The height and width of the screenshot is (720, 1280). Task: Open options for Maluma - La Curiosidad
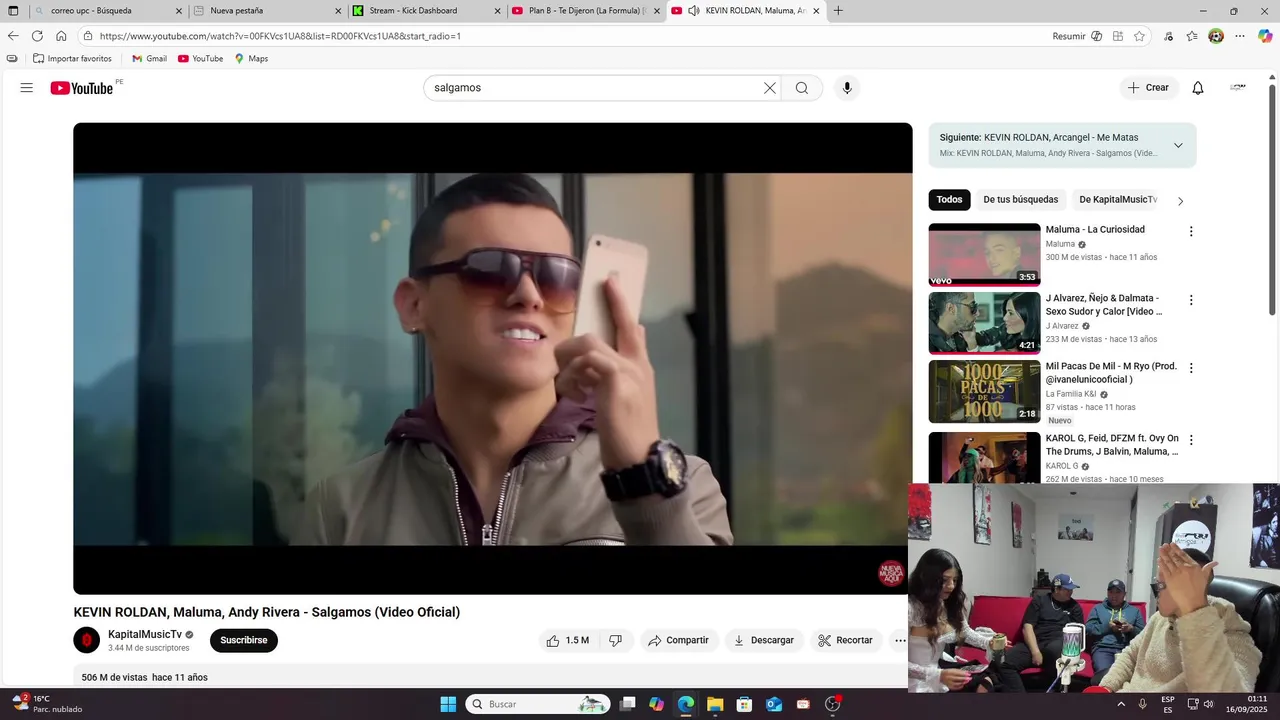click(x=1190, y=231)
